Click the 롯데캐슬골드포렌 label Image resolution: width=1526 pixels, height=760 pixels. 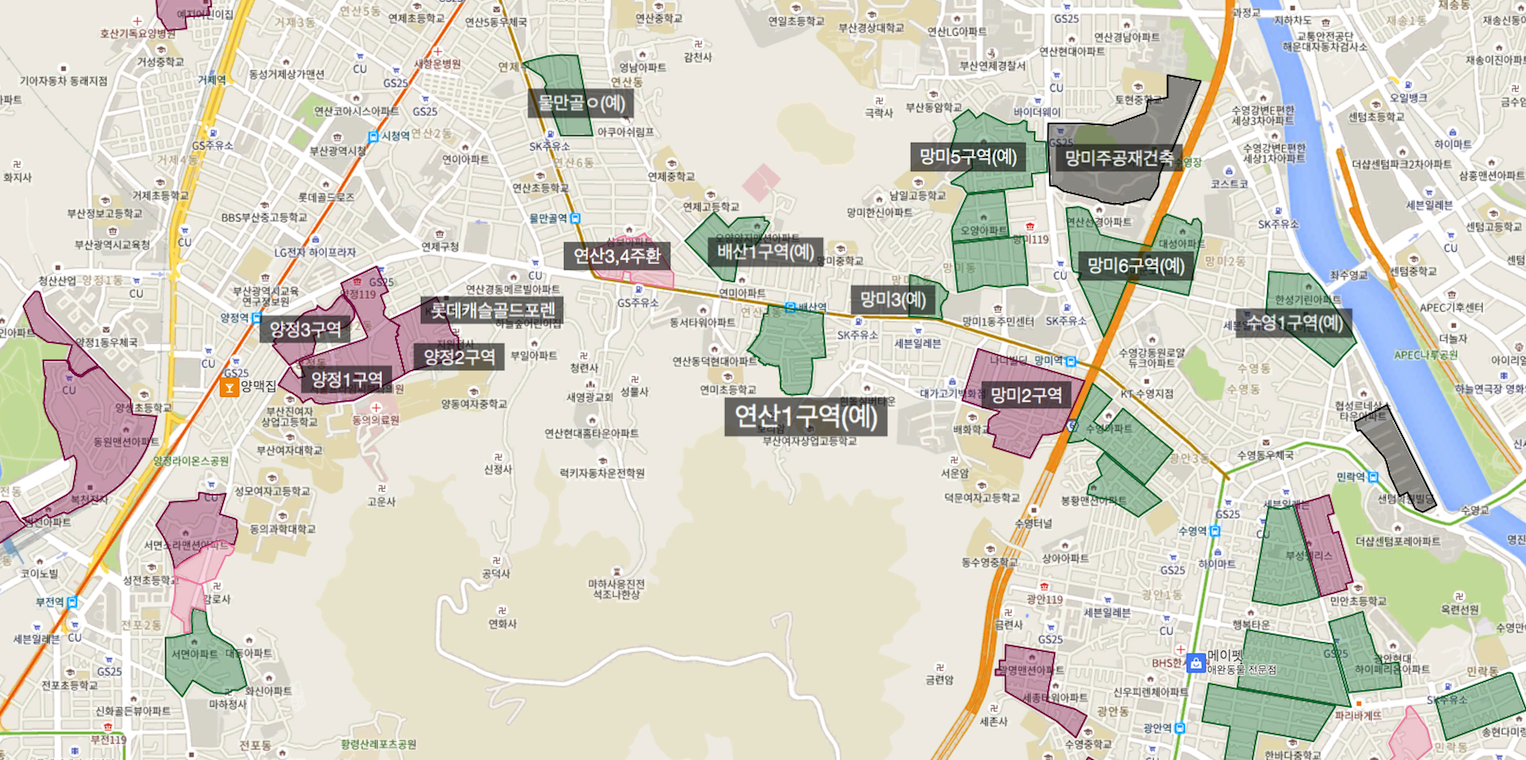coord(491,310)
